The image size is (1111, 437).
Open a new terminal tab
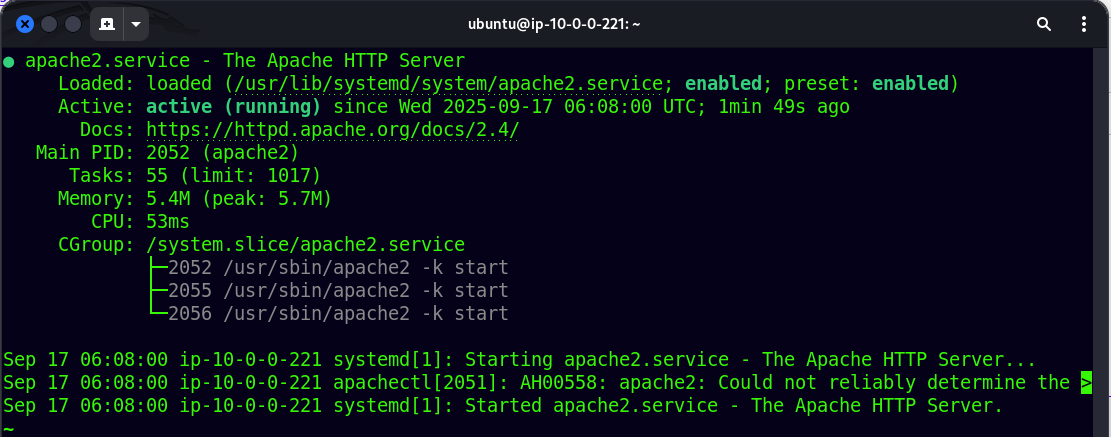(107, 24)
